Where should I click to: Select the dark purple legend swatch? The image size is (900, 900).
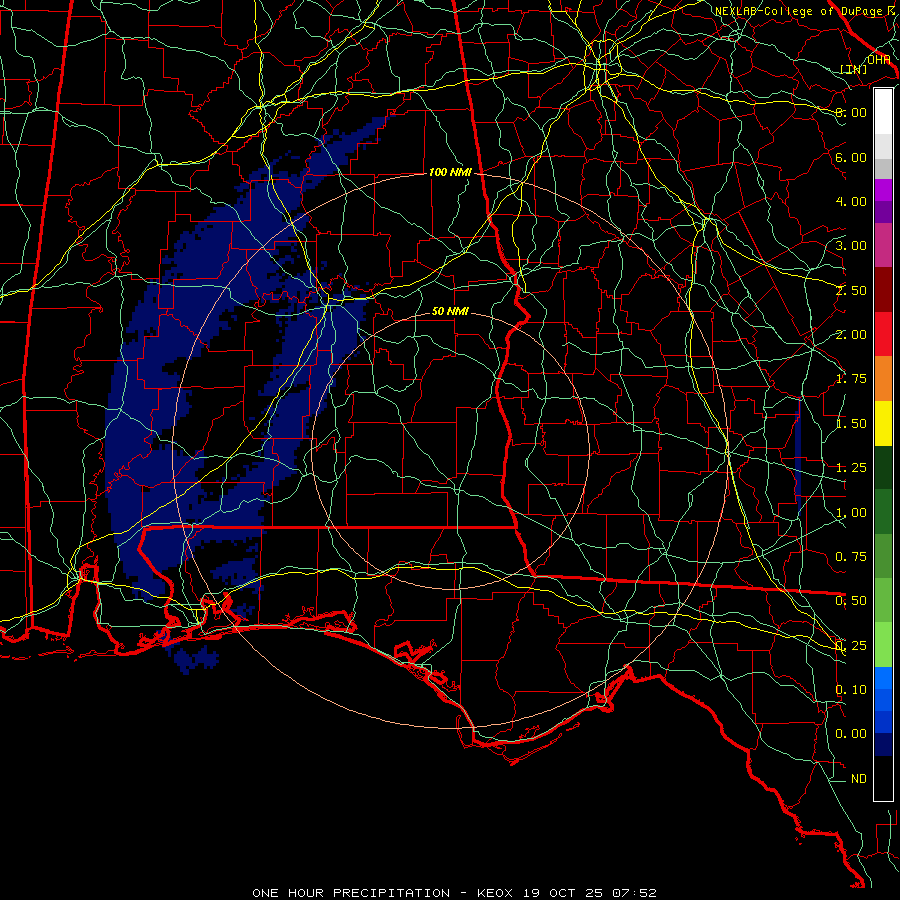click(x=883, y=212)
